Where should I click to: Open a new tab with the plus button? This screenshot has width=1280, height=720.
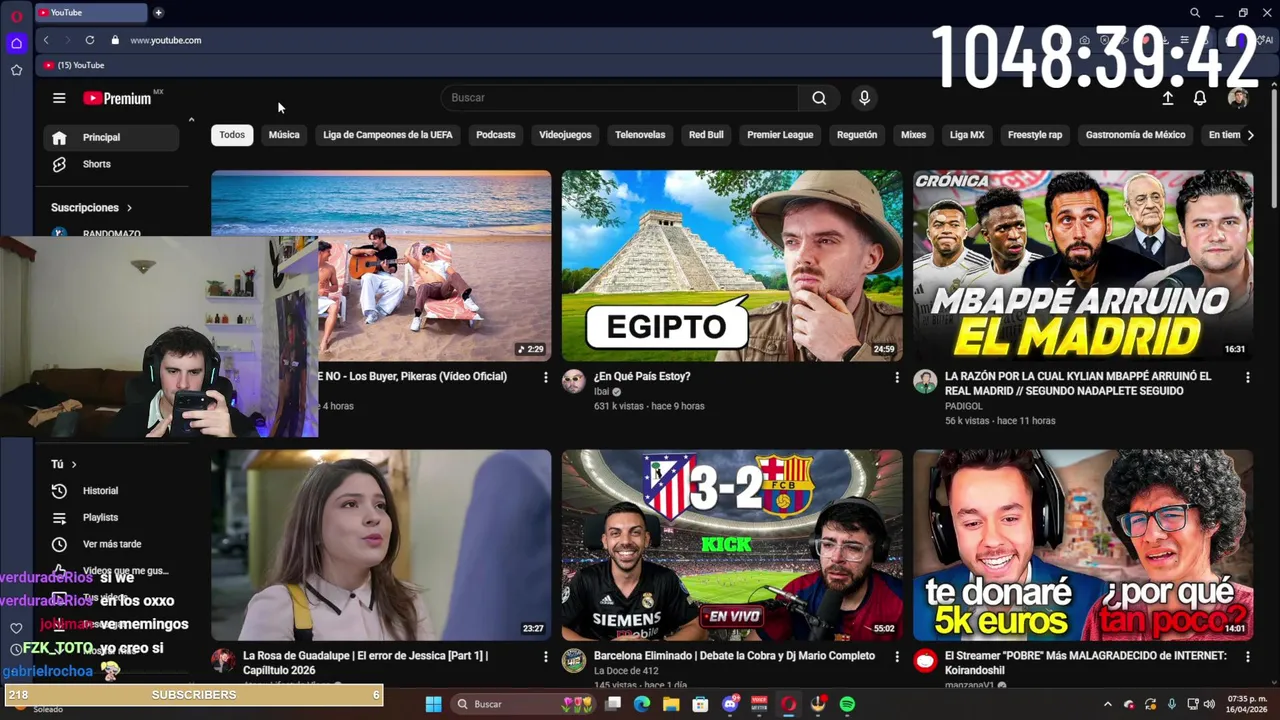point(158,12)
